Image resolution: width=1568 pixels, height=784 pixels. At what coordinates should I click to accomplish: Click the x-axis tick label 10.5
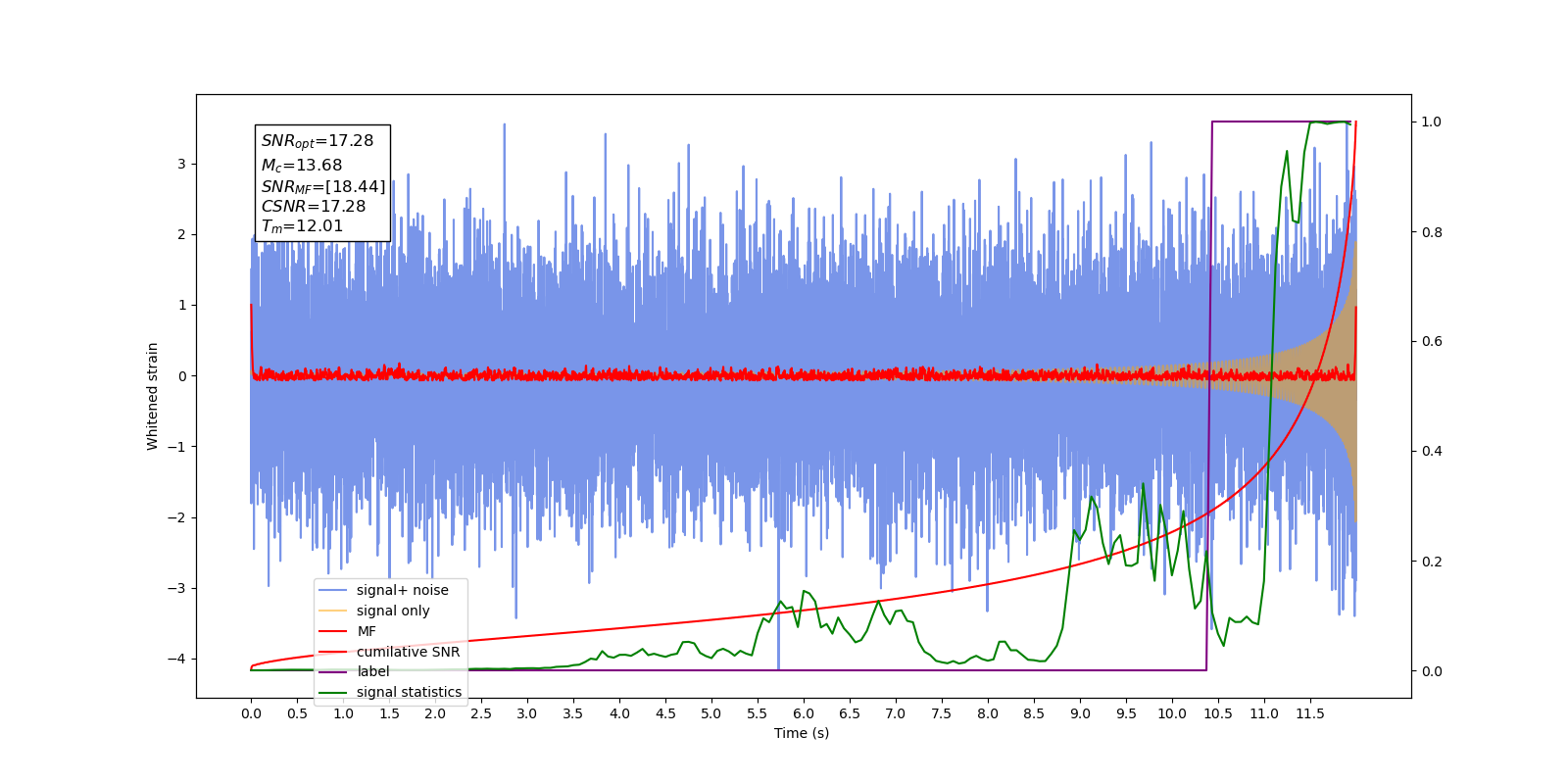(1218, 713)
